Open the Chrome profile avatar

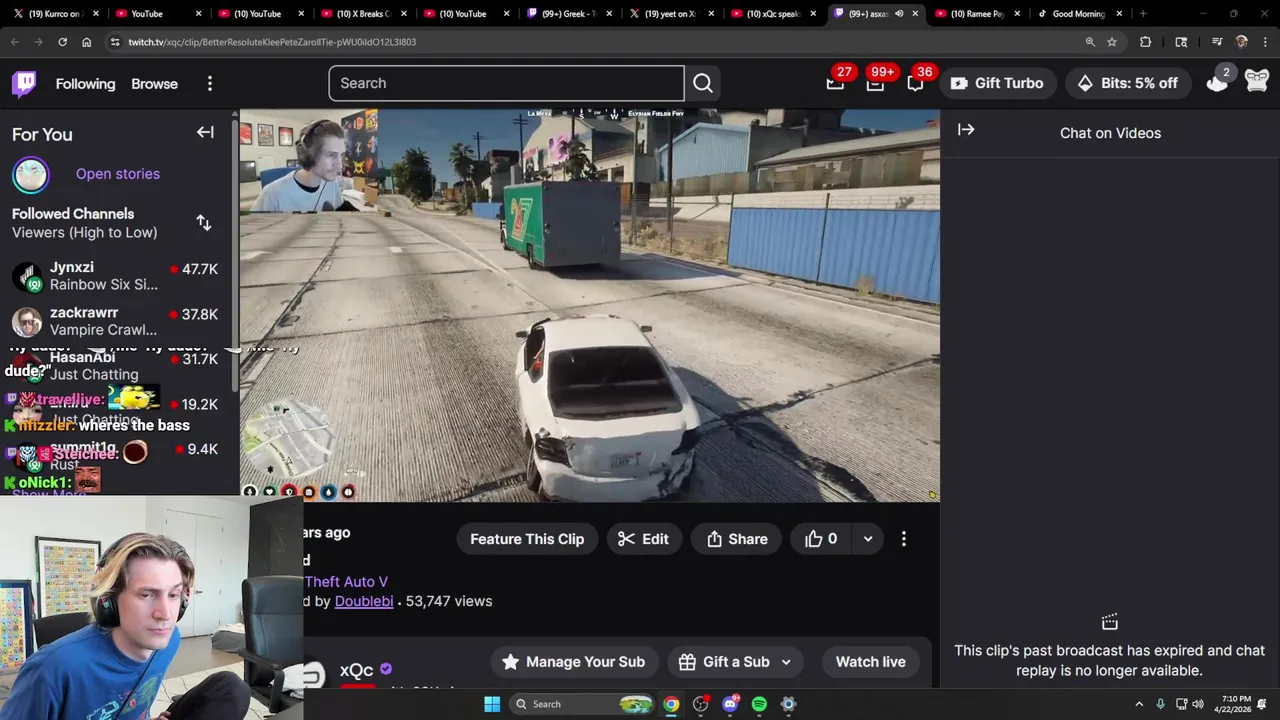click(1241, 42)
